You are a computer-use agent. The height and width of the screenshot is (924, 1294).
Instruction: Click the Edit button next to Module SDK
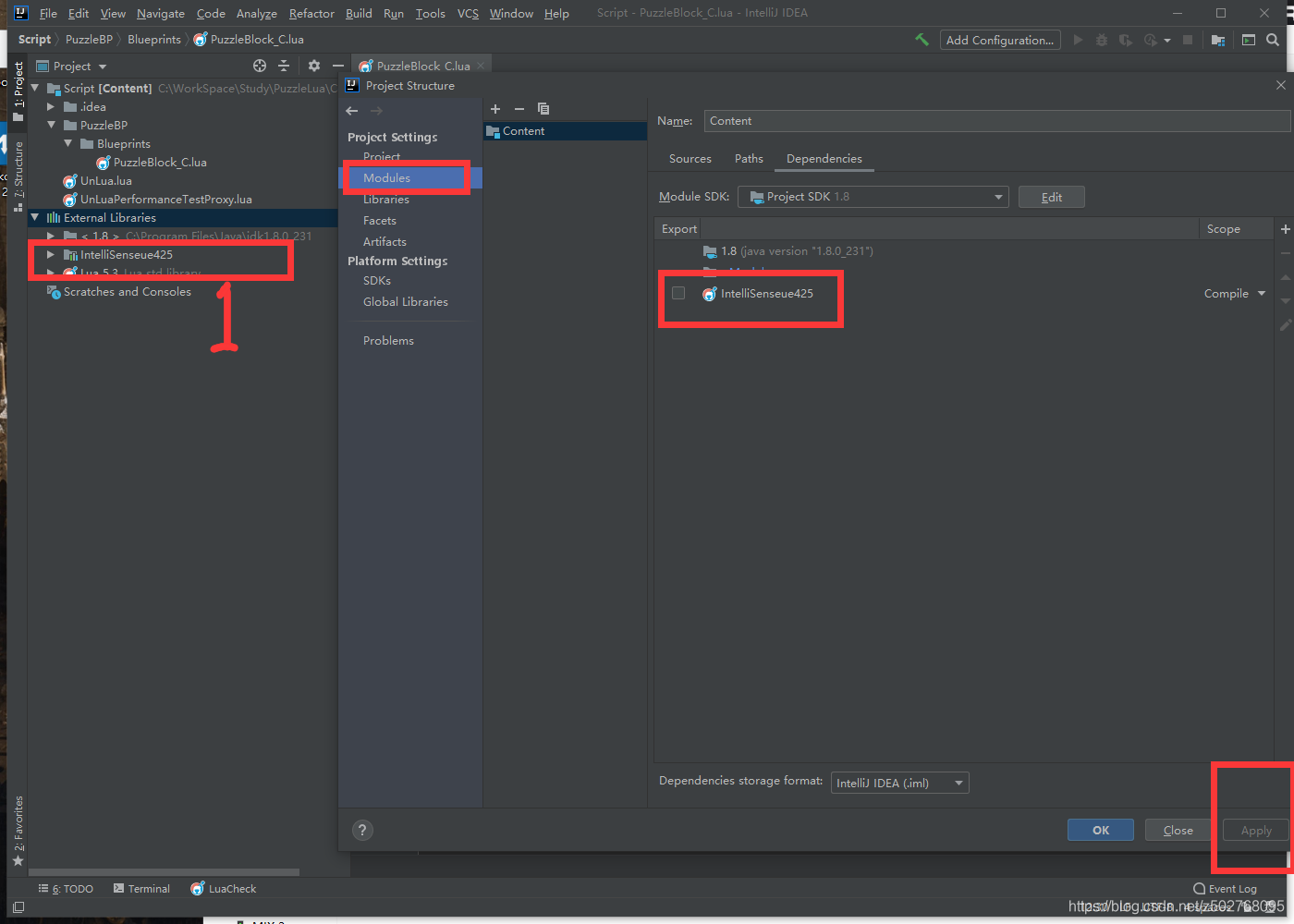(x=1052, y=197)
